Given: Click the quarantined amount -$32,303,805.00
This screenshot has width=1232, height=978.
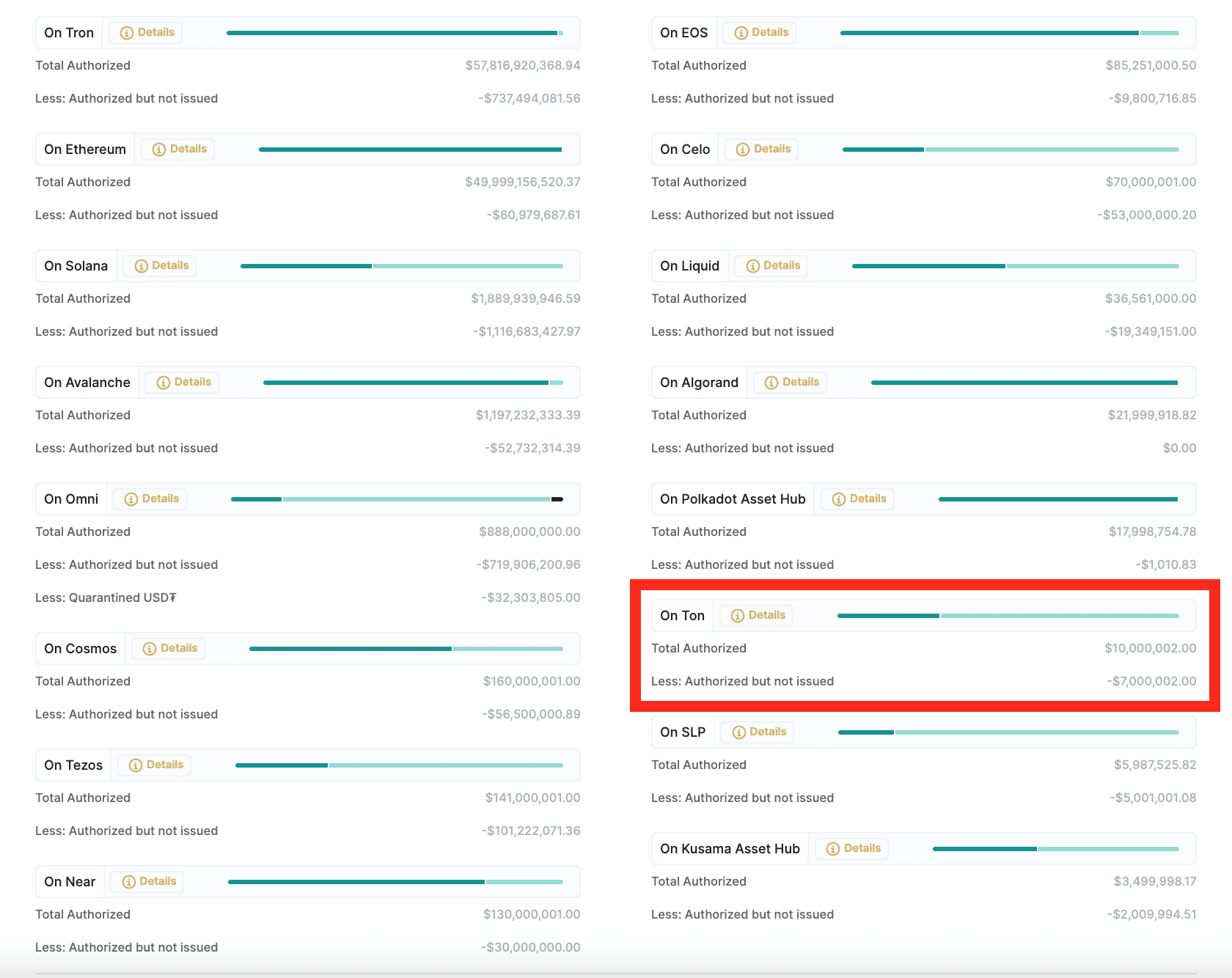Looking at the screenshot, I should (531, 598).
